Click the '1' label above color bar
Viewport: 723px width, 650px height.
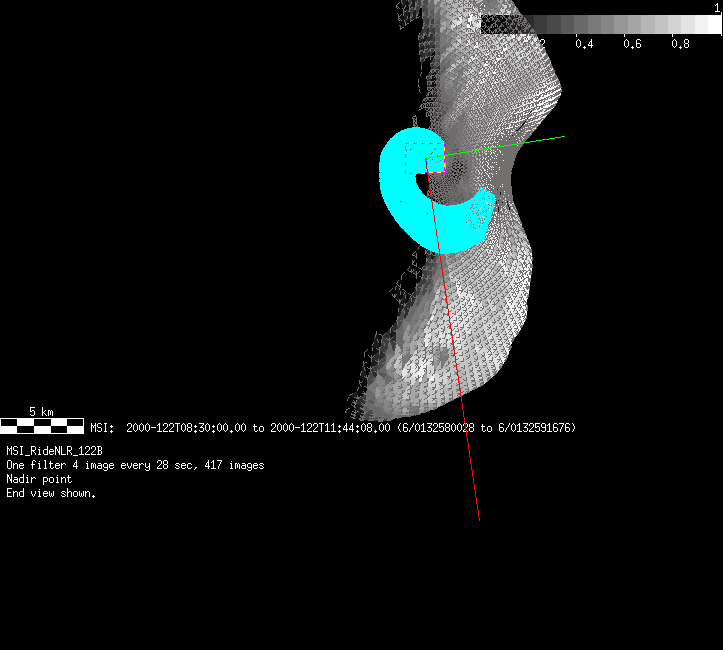pyautogui.click(x=717, y=7)
